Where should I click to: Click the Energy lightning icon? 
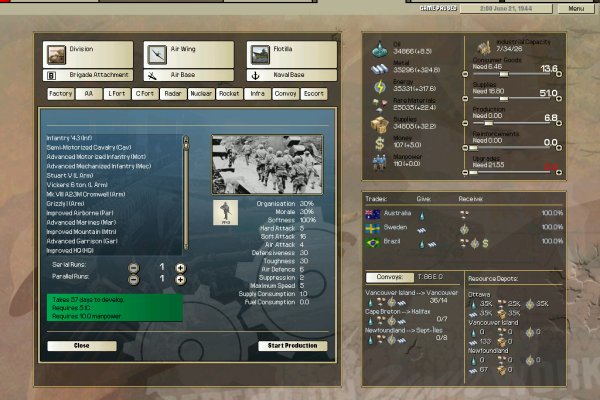380,87
